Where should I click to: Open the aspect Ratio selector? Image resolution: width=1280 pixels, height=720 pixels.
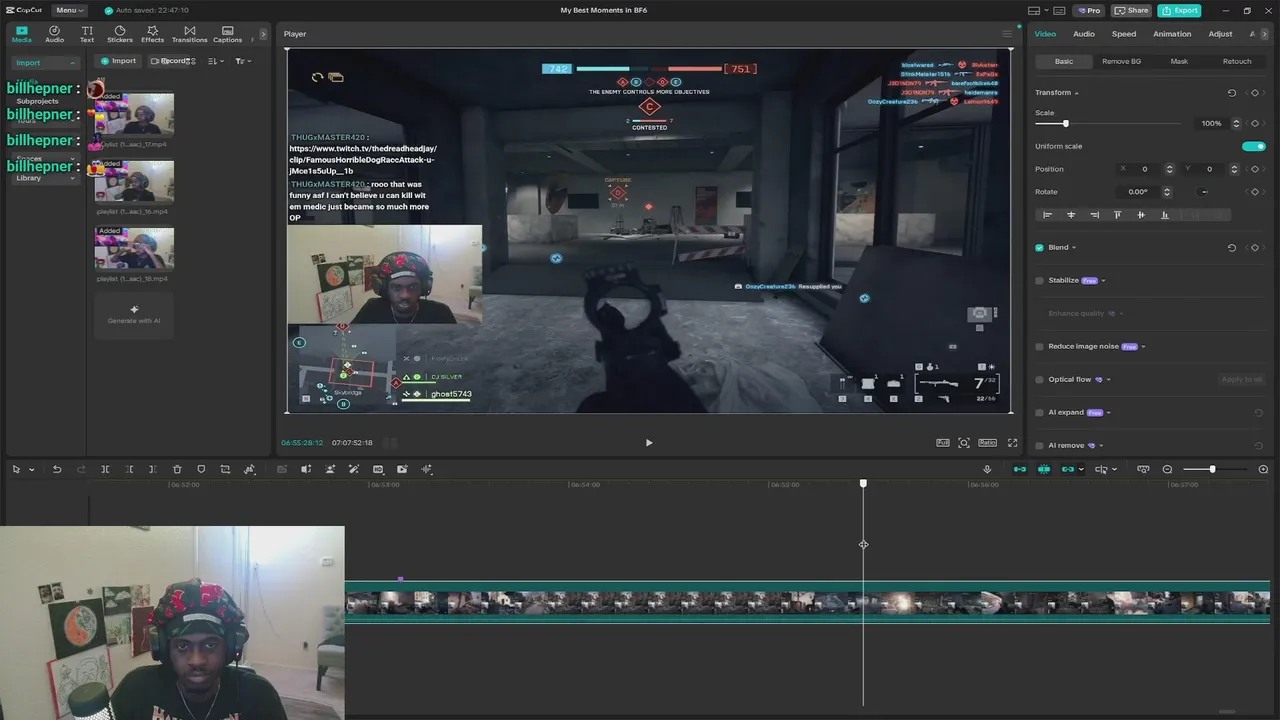[x=987, y=442]
